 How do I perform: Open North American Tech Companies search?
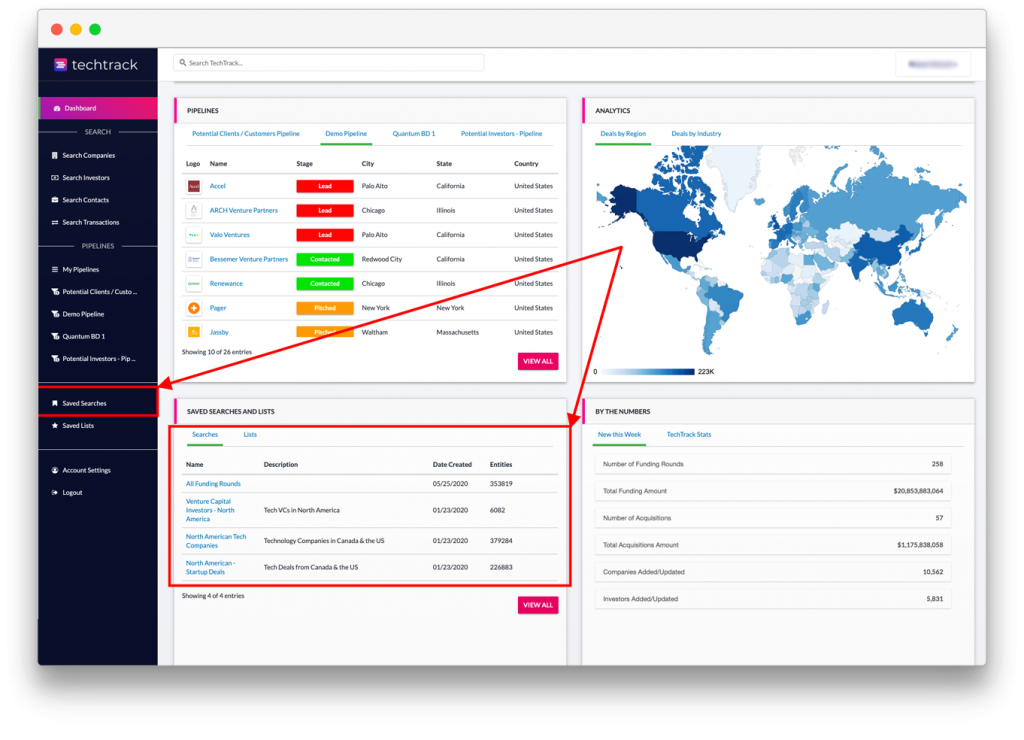[216, 541]
